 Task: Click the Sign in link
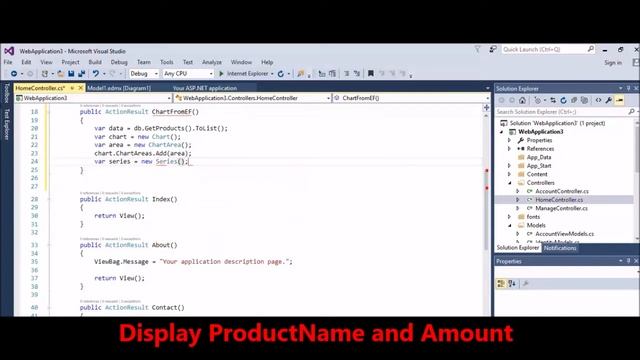pyautogui.click(x=613, y=62)
